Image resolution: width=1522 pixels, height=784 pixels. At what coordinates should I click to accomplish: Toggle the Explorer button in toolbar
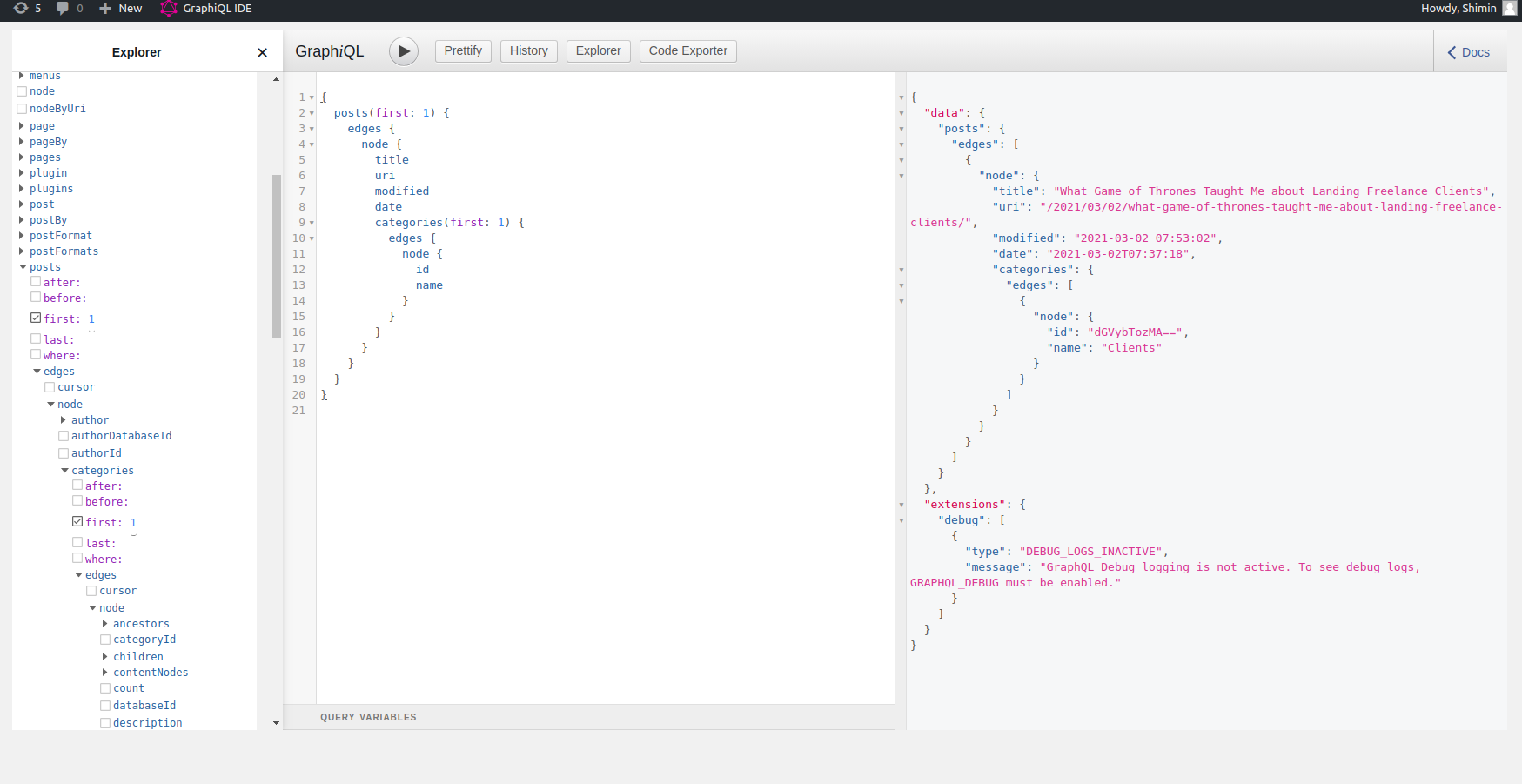click(599, 50)
